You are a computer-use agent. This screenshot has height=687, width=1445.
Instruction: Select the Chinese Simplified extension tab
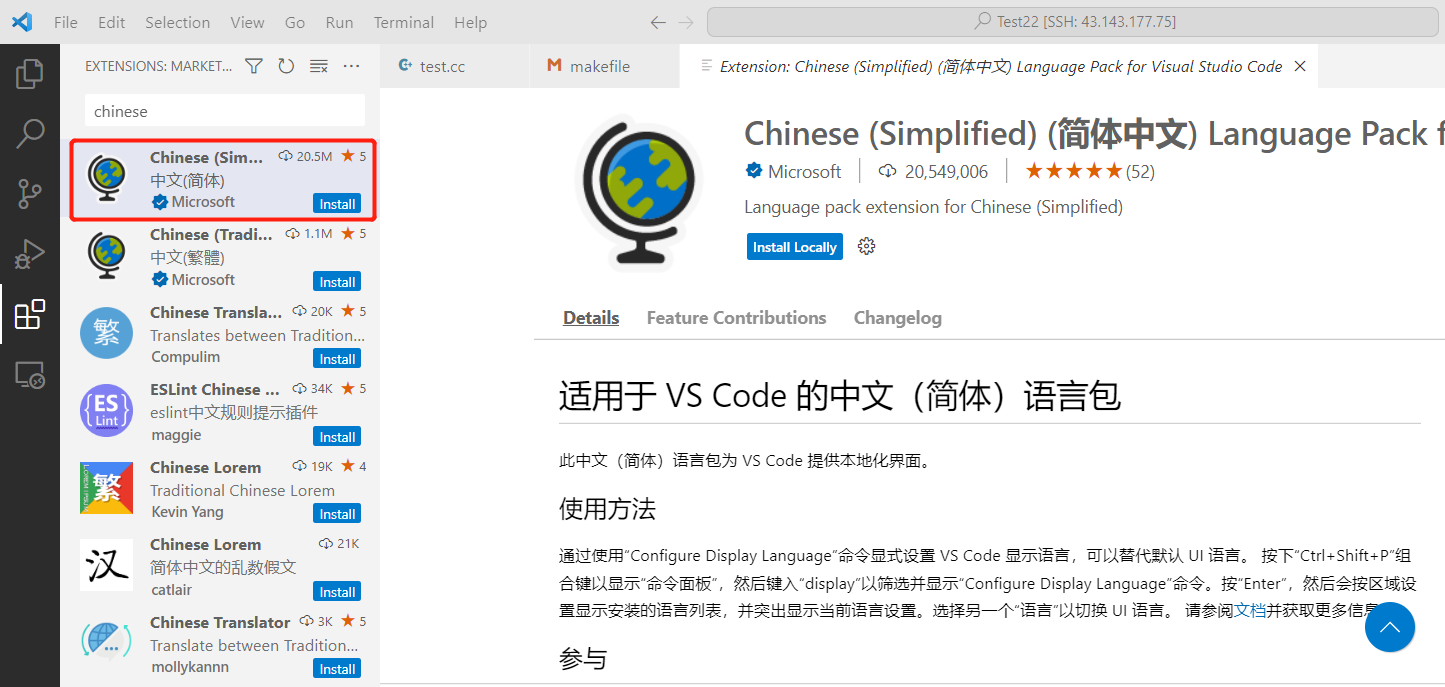(x=999, y=66)
